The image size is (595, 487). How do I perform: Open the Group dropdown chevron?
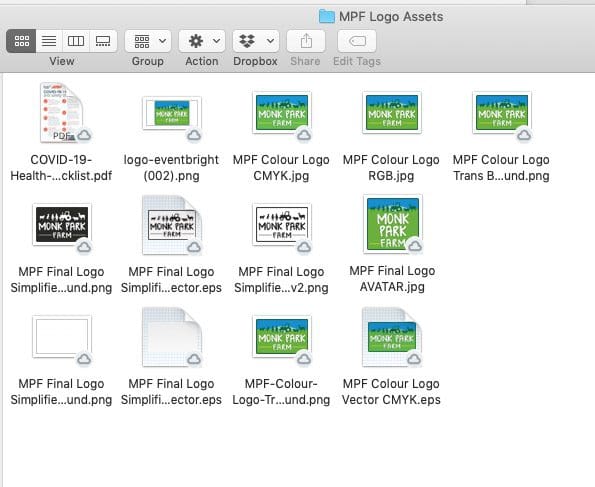coord(162,41)
